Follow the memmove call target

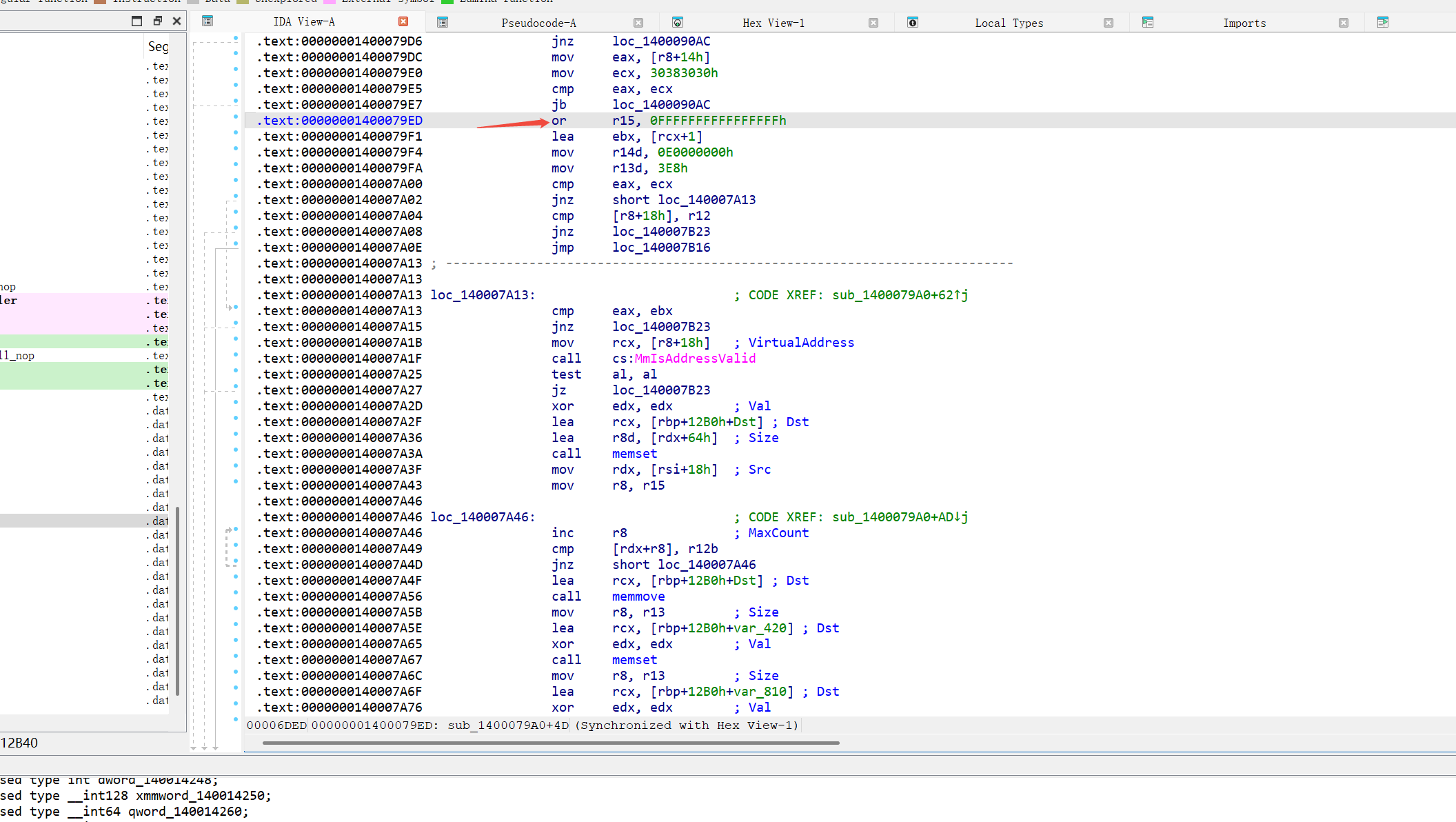click(638, 597)
